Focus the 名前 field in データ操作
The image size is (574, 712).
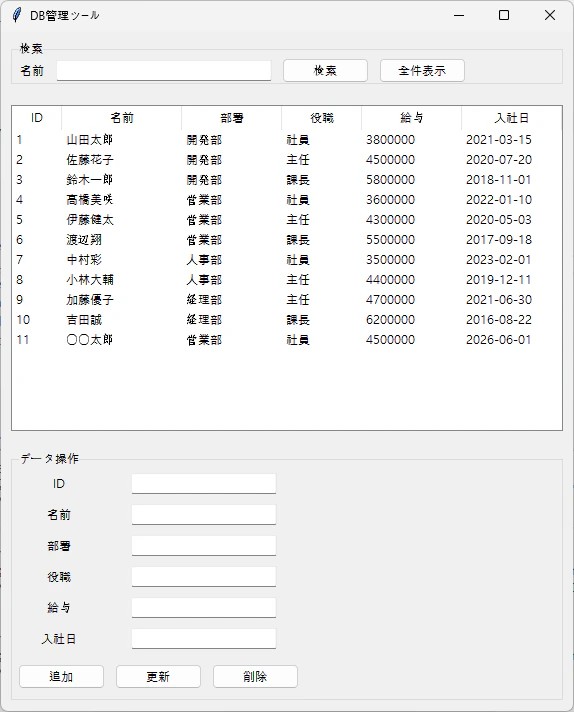click(x=204, y=514)
